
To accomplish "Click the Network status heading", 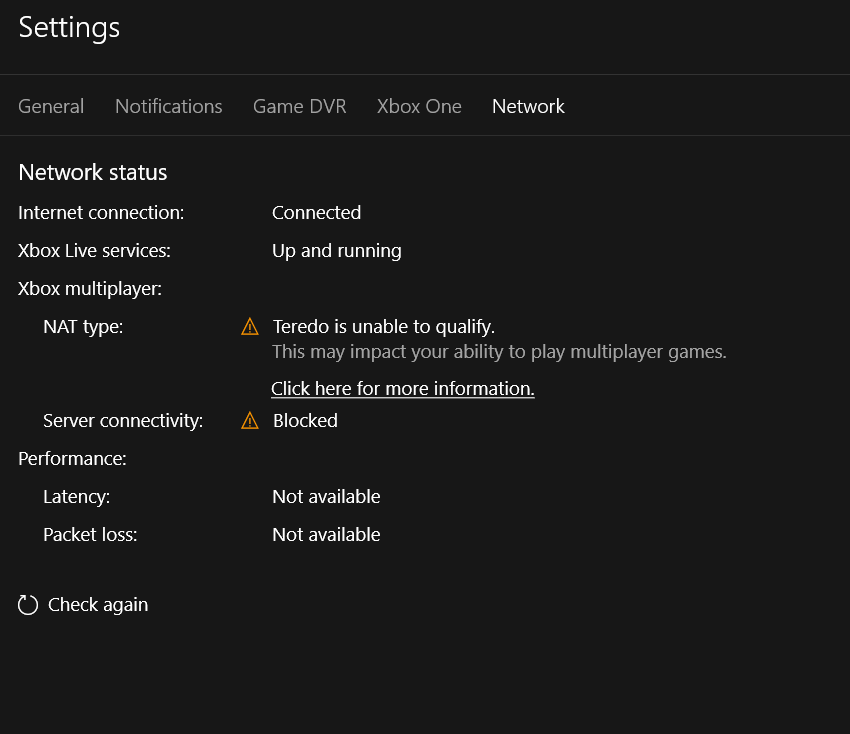I will coord(93,172).
